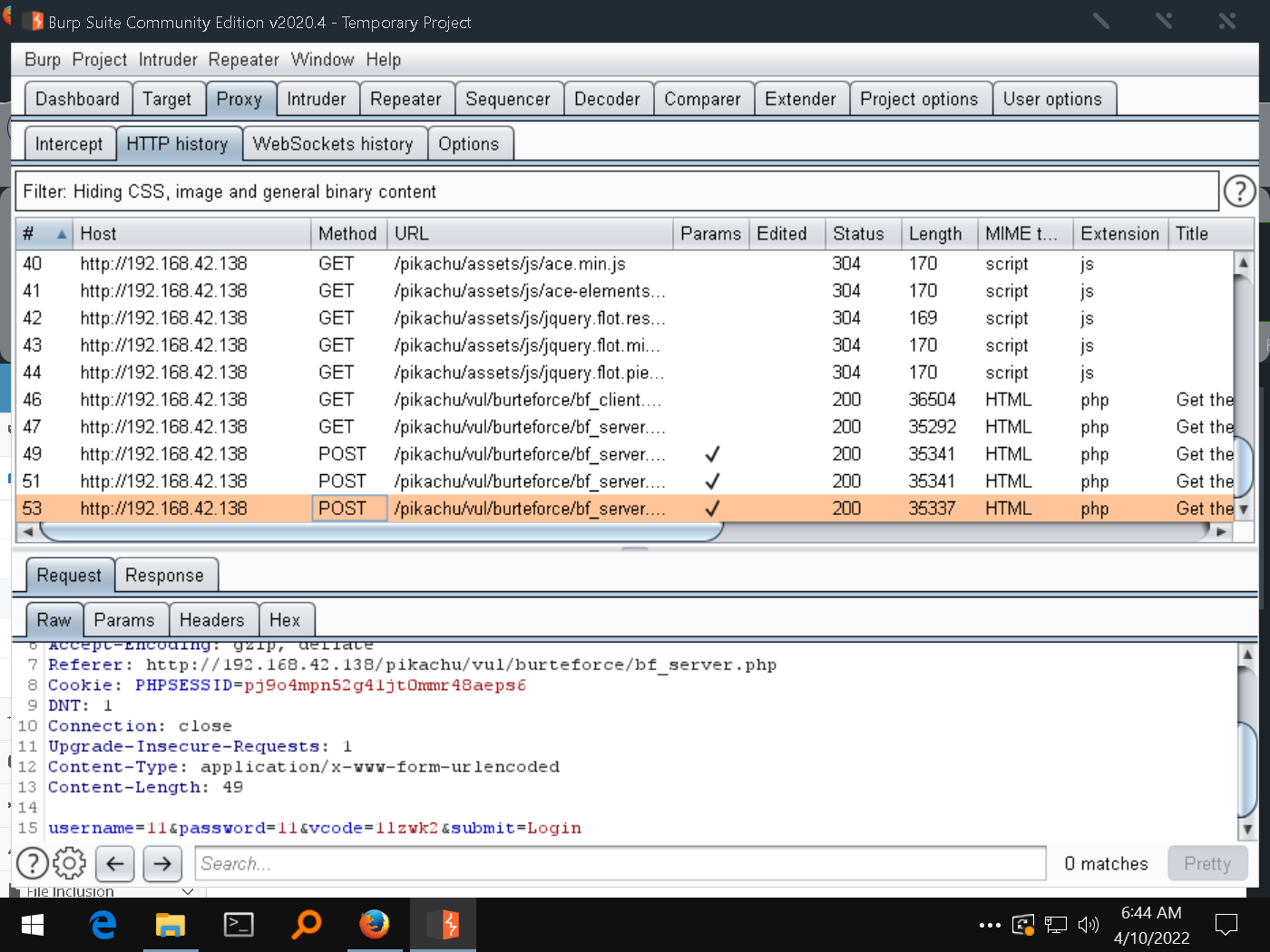Open the Extender tab
The height and width of the screenshot is (952, 1270).
coord(800,99)
